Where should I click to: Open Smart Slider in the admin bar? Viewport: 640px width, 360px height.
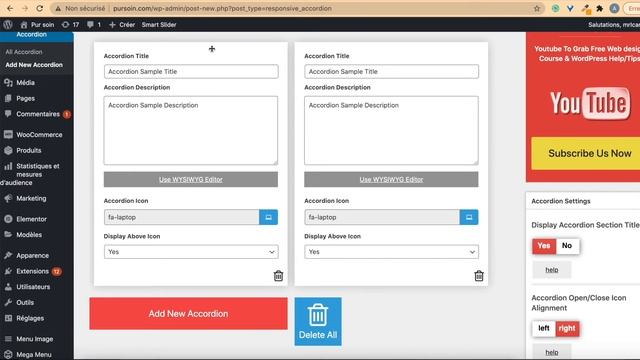(159, 24)
